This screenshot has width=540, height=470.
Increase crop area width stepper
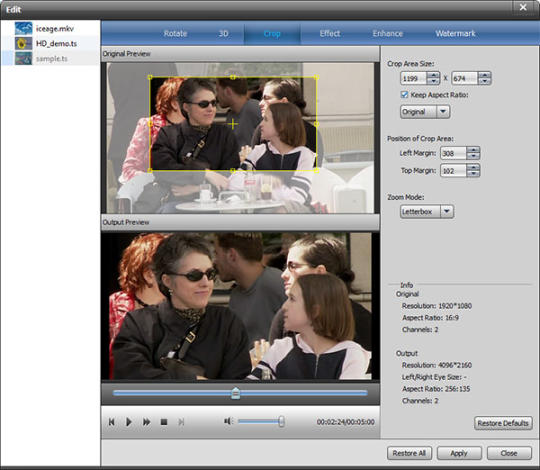point(433,75)
